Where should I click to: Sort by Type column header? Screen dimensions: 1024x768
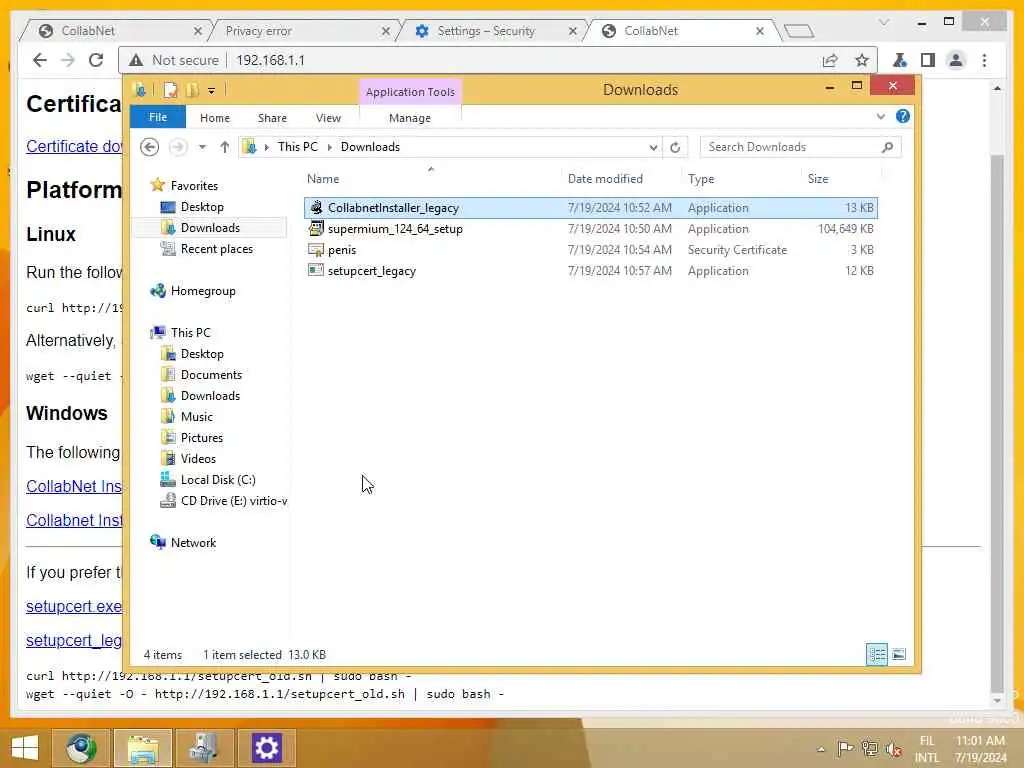(x=701, y=178)
